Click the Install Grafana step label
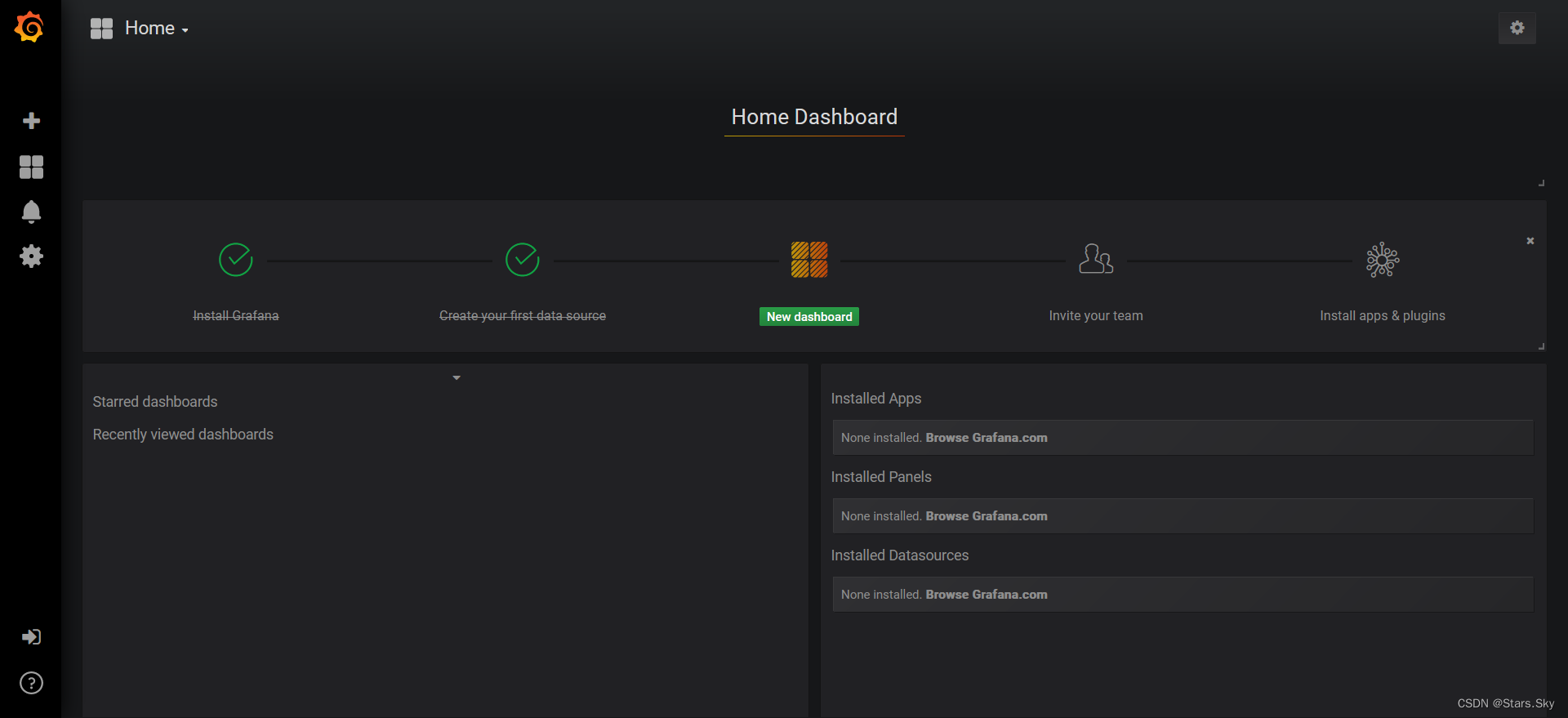1568x718 pixels. [x=236, y=316]
